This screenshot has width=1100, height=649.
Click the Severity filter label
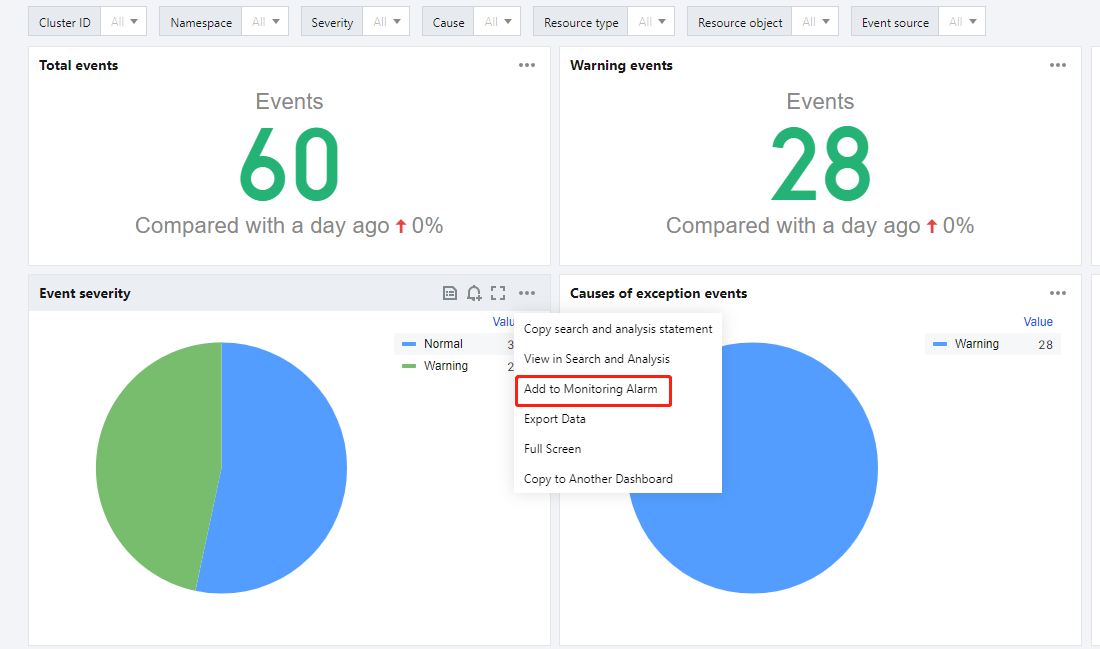333,22
